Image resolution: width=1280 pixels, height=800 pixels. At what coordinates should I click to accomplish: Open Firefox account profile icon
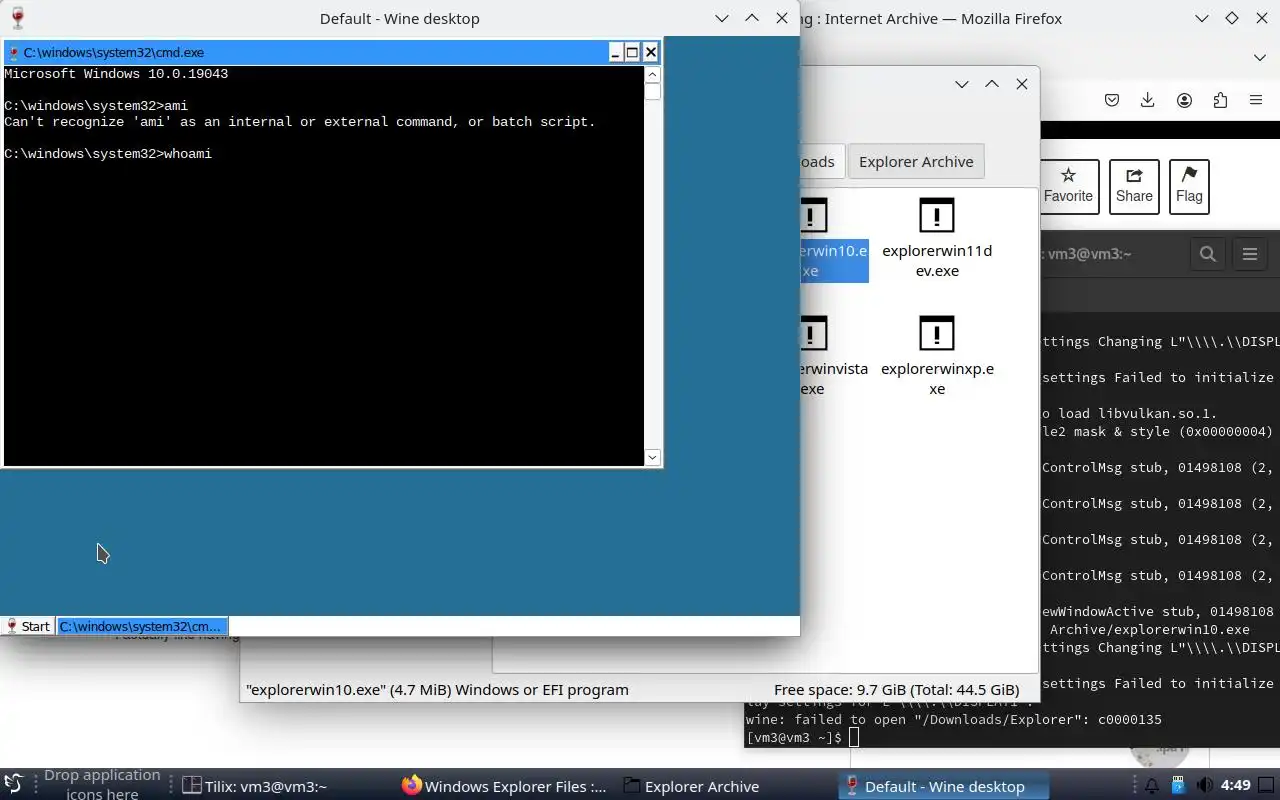[x=1184, y=100]
